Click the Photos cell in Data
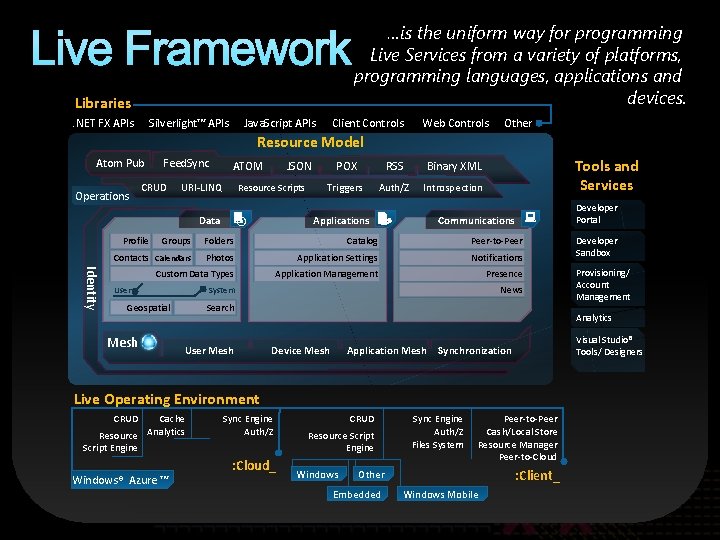 pos(216,258)
